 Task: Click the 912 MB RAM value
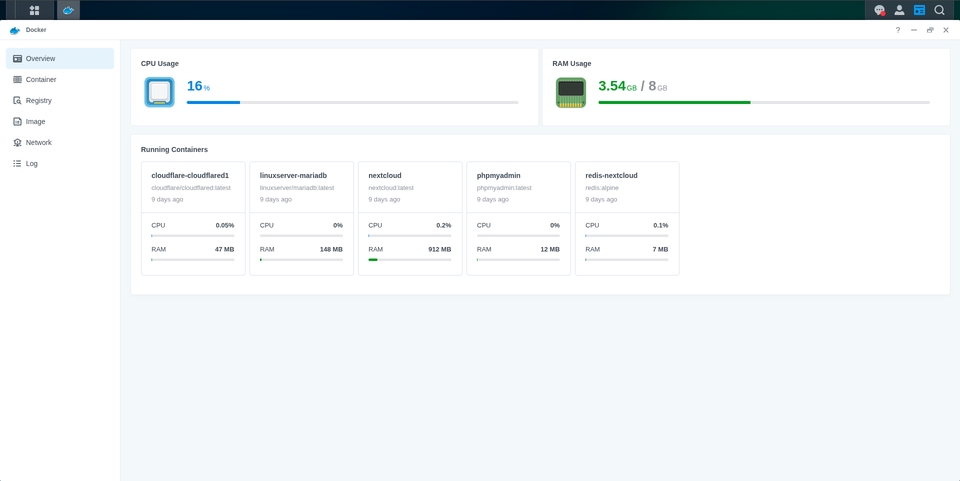point(440,250)
